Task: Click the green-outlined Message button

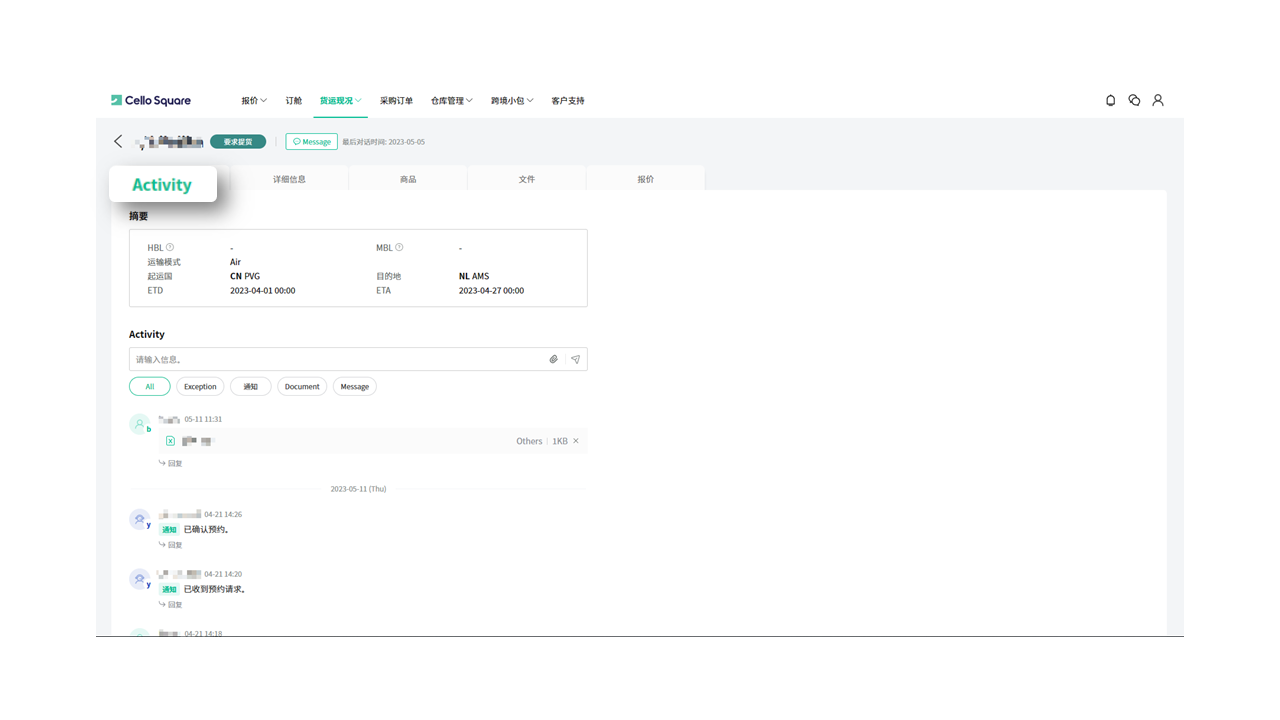Action: click(311, 142)
